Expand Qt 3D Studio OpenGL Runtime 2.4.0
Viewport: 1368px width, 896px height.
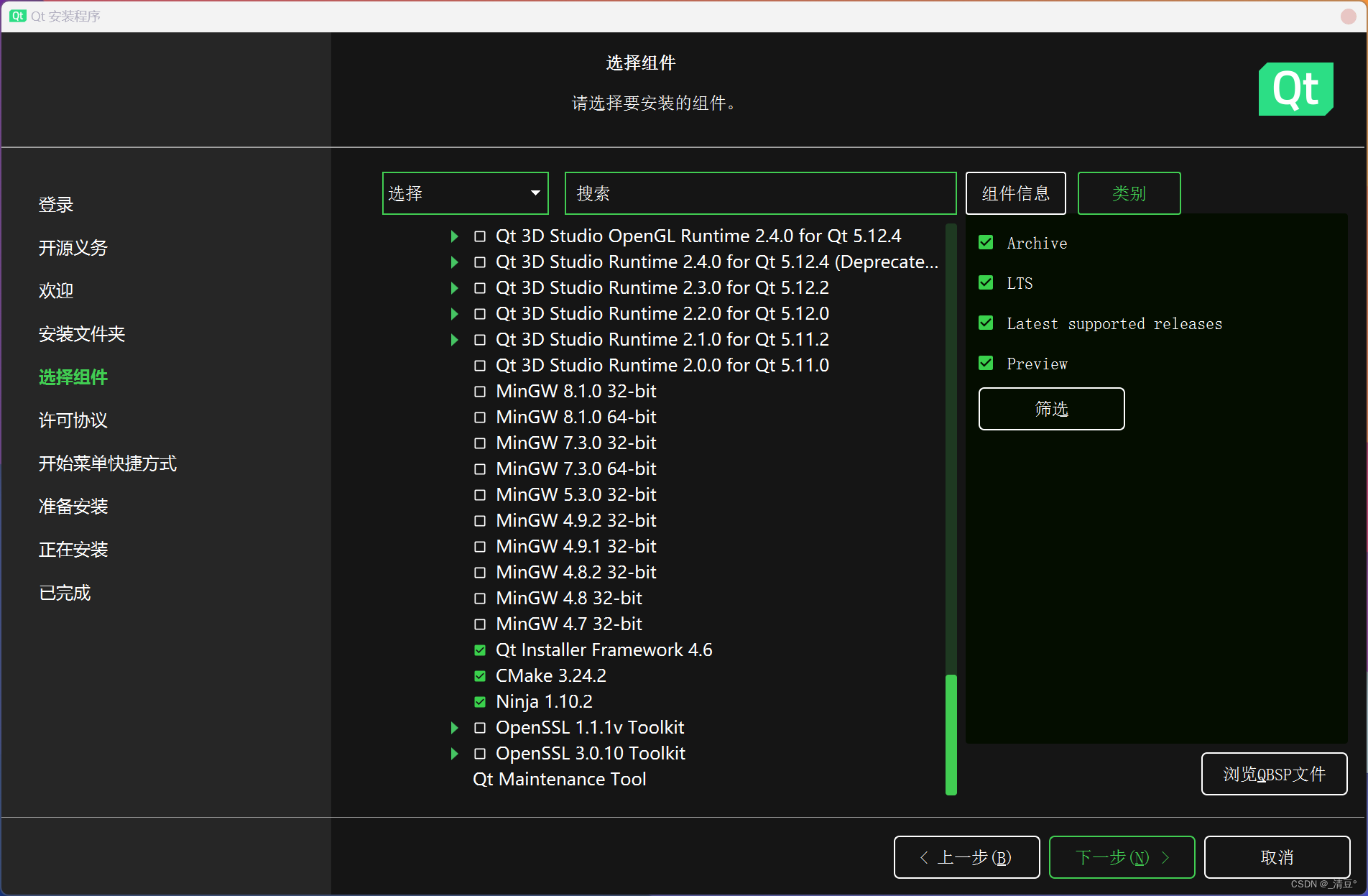point(454,236)
